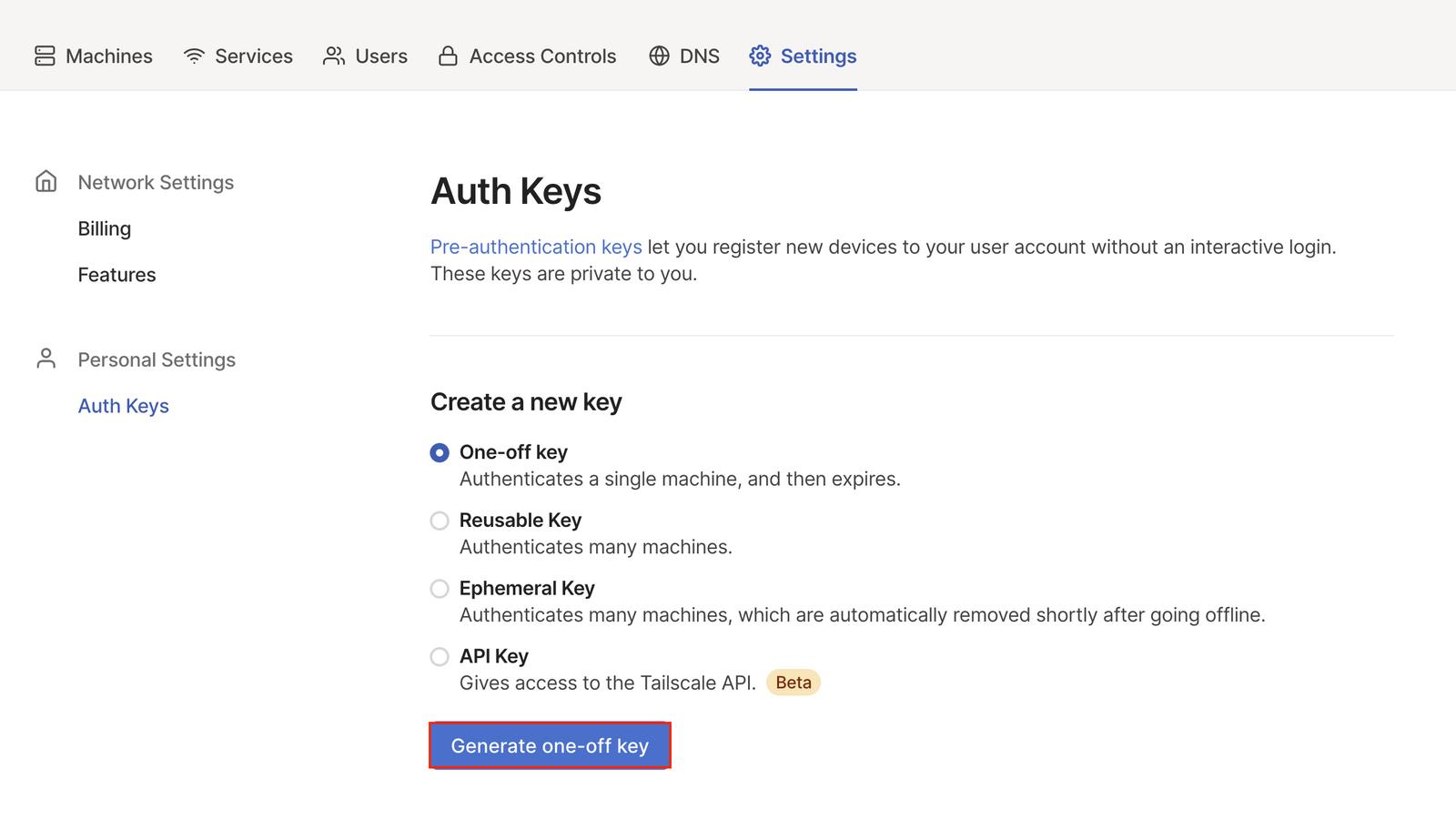The height and width of the screenshot is (840, 1456).
Task: Select the One-off key radio button
Action: (x=440, y=452)
